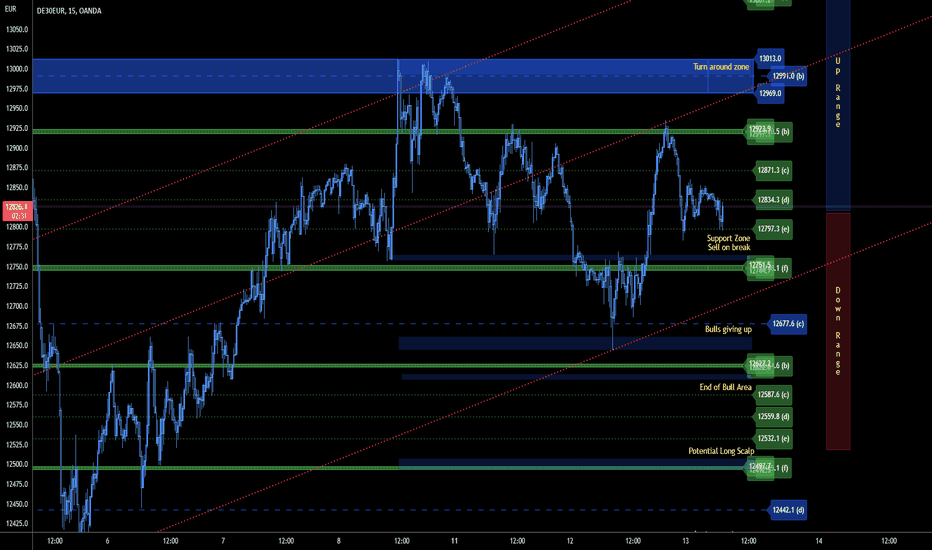The image size is (932, 550).
Task: Click 12700.0 on the price axis
Action: [17, 306]
